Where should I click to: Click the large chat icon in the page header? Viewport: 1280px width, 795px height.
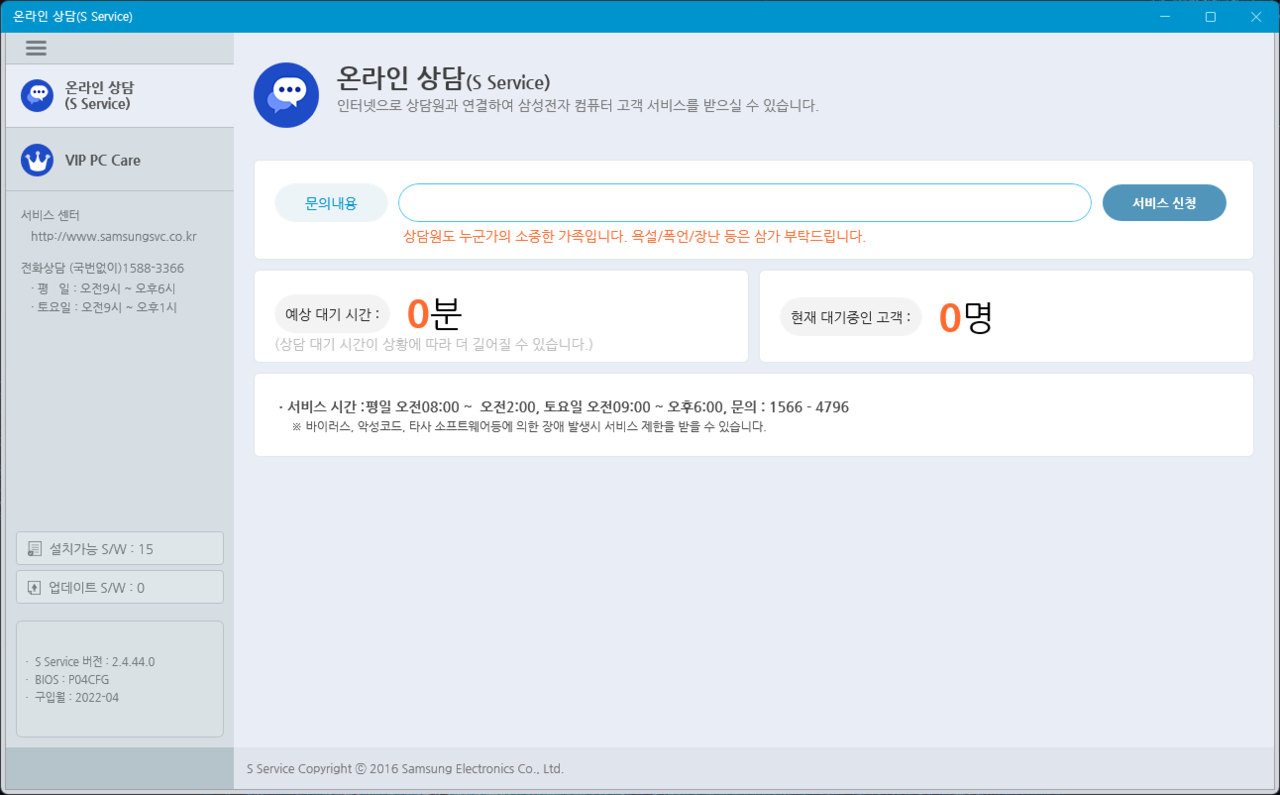point(286,95)
